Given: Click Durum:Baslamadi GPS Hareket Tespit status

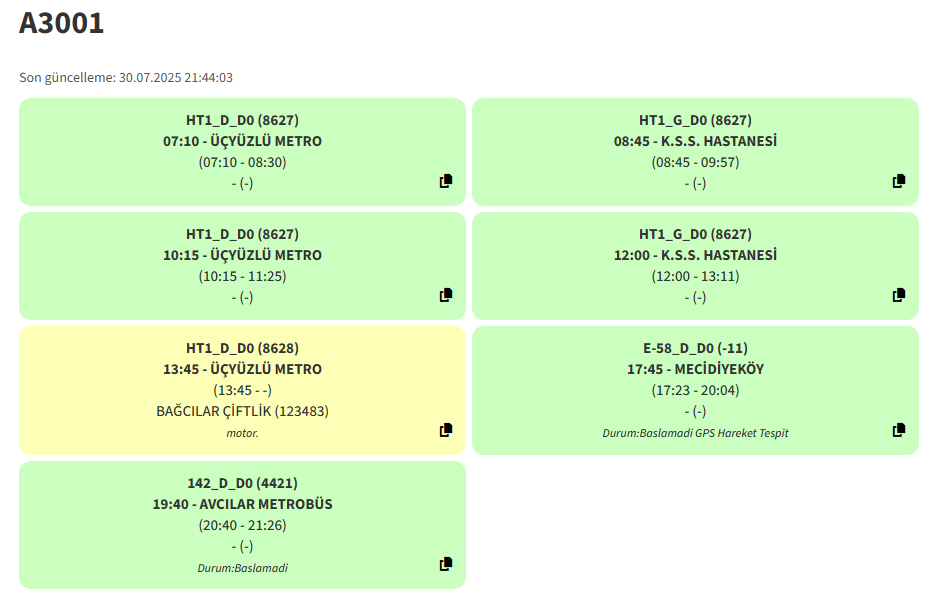Looking at the screenshot, I should 695,433.
